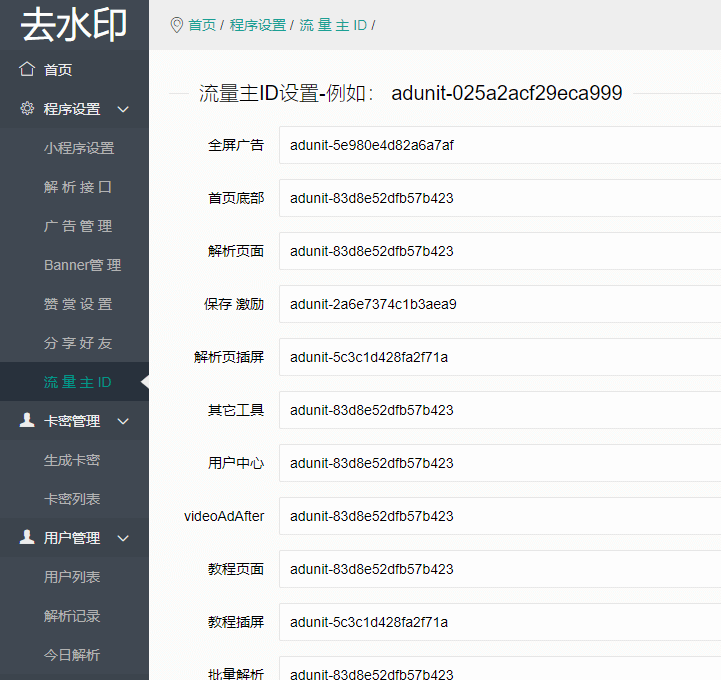Collapse the 程序设置 chevron arrow
This screenshot has width=721, height=680.
(123, 109)
